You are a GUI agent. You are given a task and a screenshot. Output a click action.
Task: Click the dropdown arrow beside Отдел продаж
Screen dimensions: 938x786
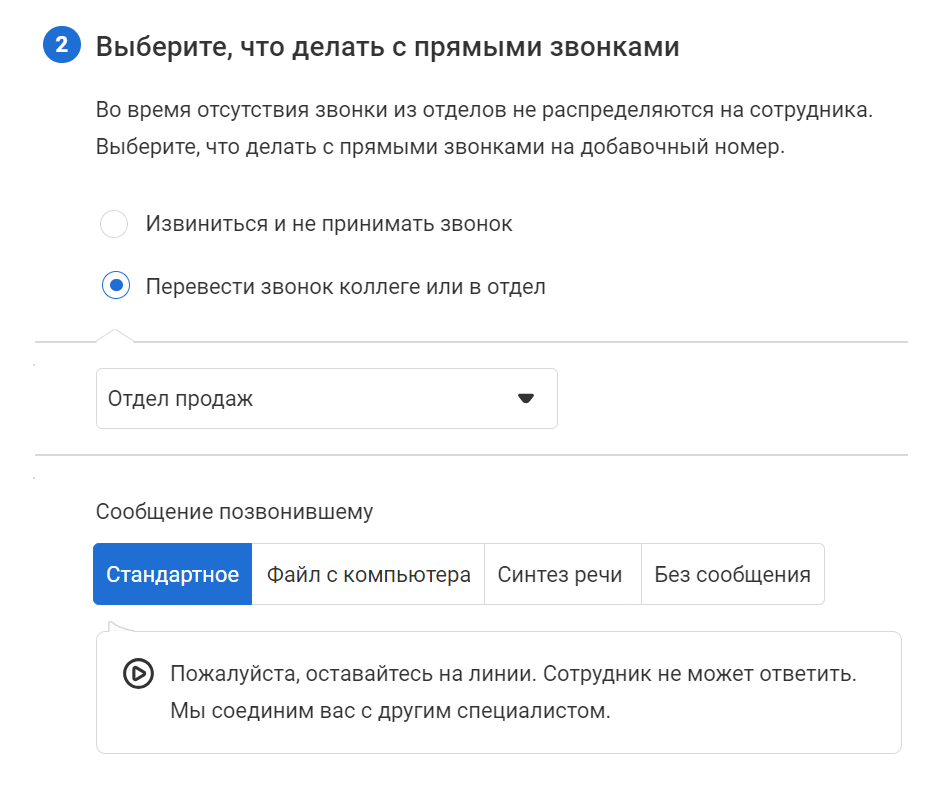(526, 399)
